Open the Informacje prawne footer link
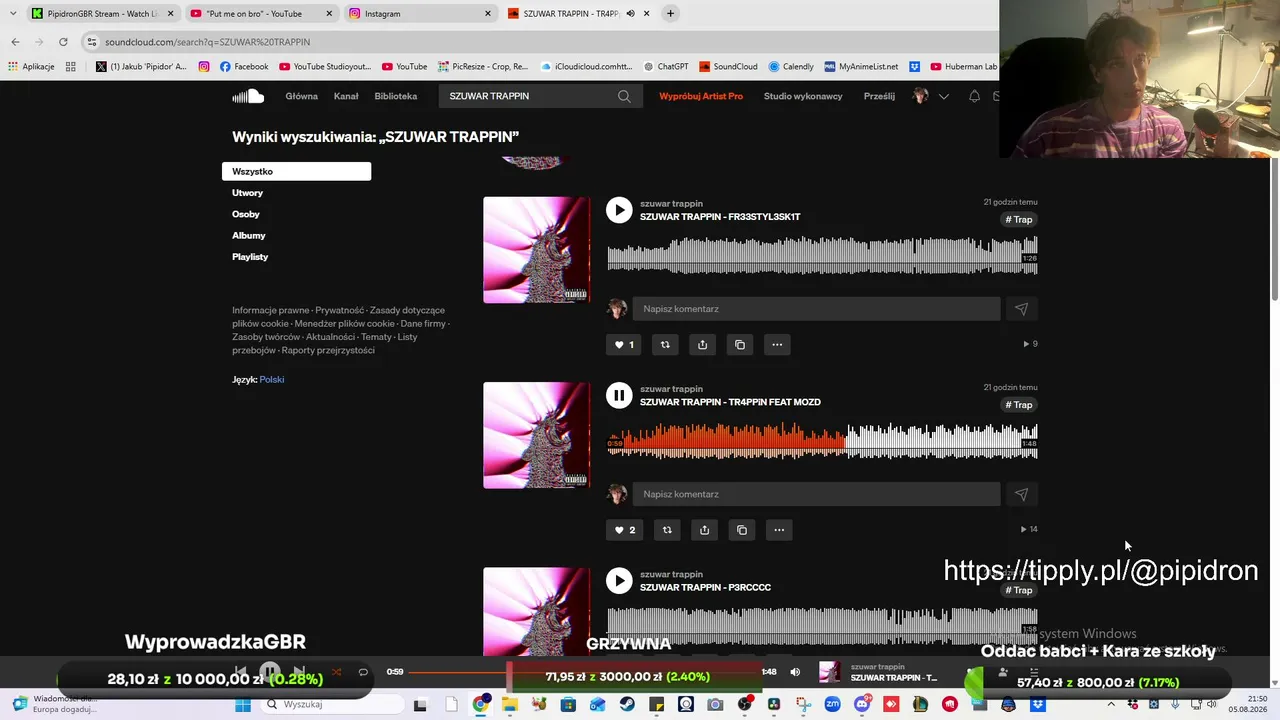Viewport: 1280px width, 720px height. (271, 310)
